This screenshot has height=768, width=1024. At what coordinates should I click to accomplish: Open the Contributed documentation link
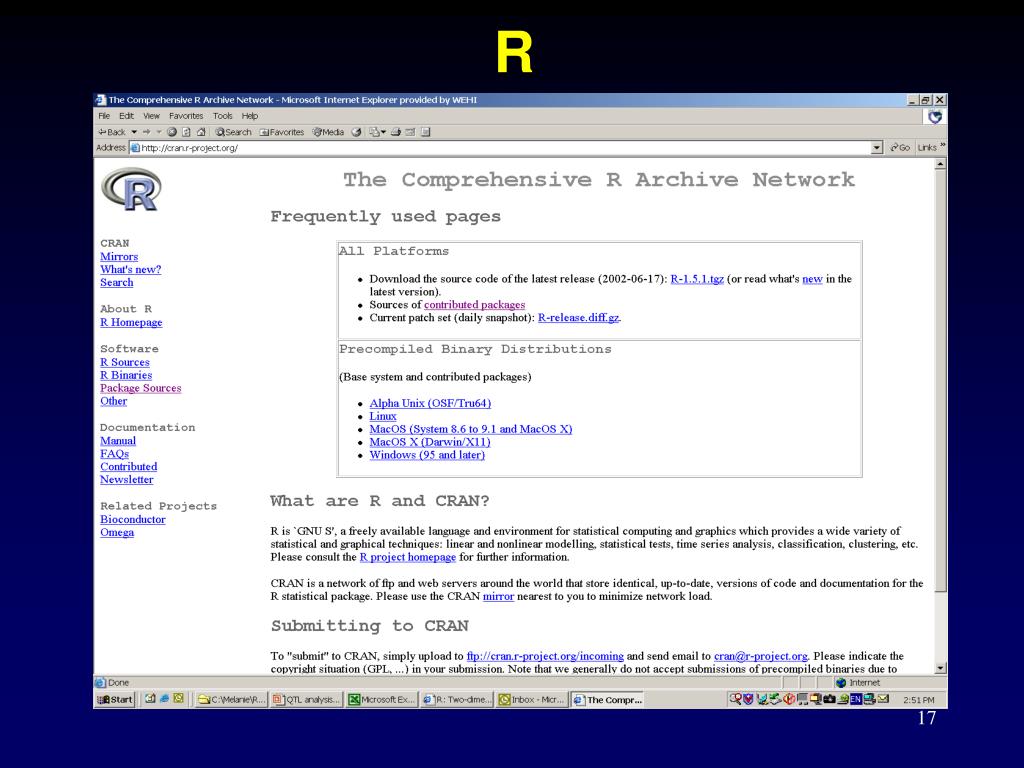pyautogui.click(x=129, y=466)
